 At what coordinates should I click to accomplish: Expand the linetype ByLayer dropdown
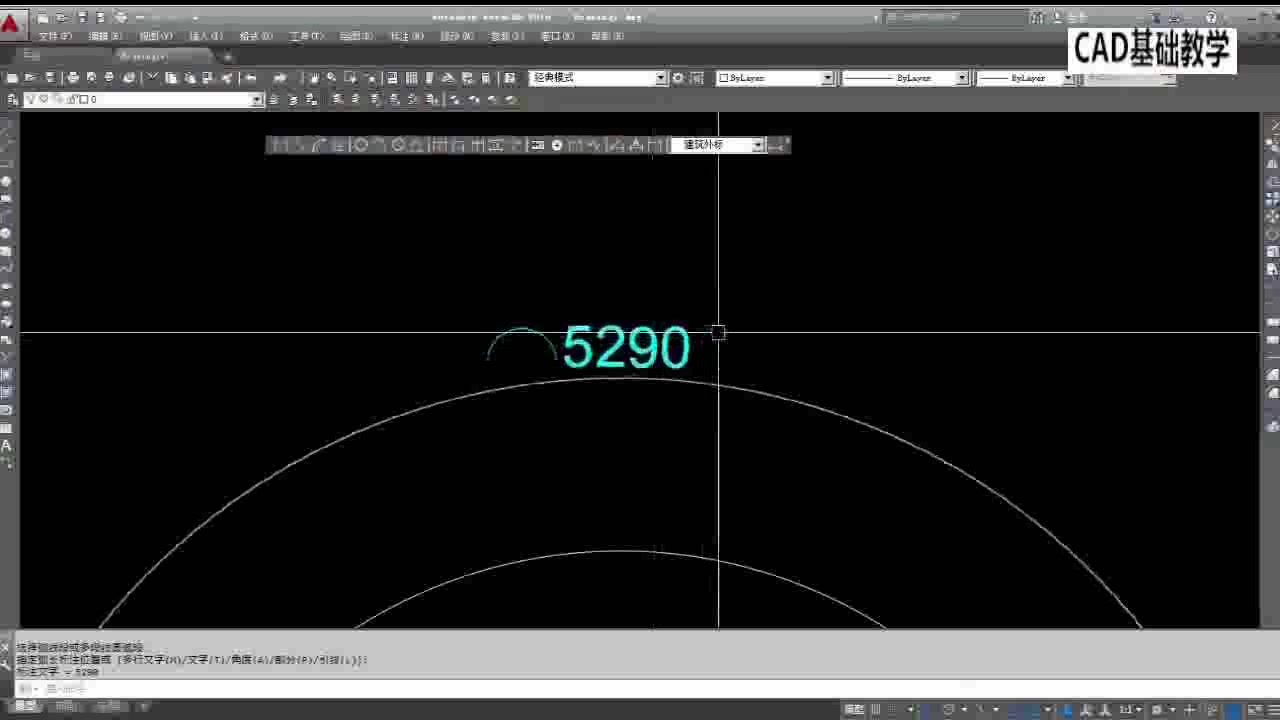[962, 78]
